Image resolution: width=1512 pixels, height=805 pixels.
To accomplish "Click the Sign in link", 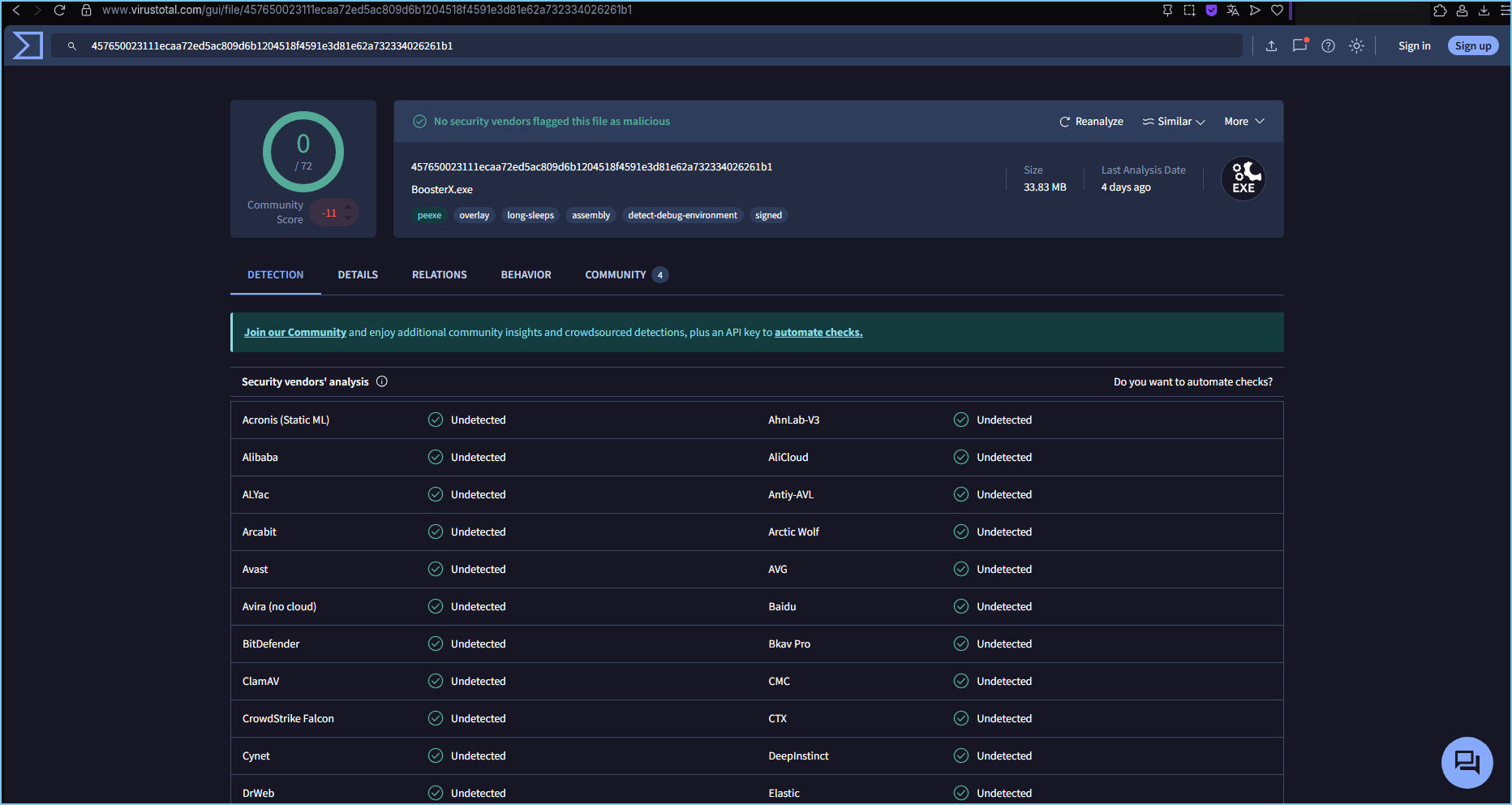I will pos(1414,46).
